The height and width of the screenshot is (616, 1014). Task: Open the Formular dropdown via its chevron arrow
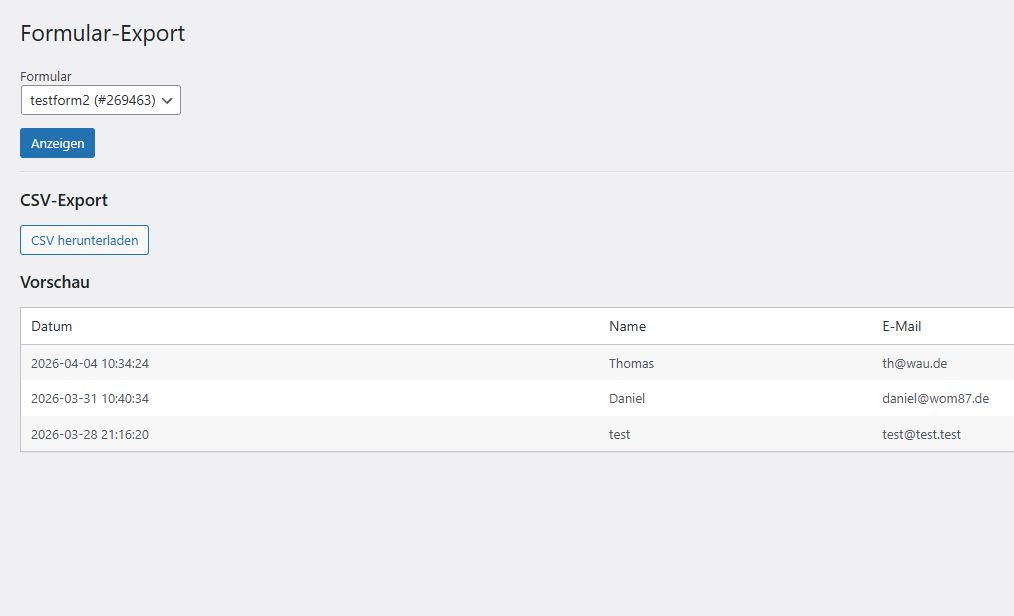pyautogui.click(x=167, y=100)
